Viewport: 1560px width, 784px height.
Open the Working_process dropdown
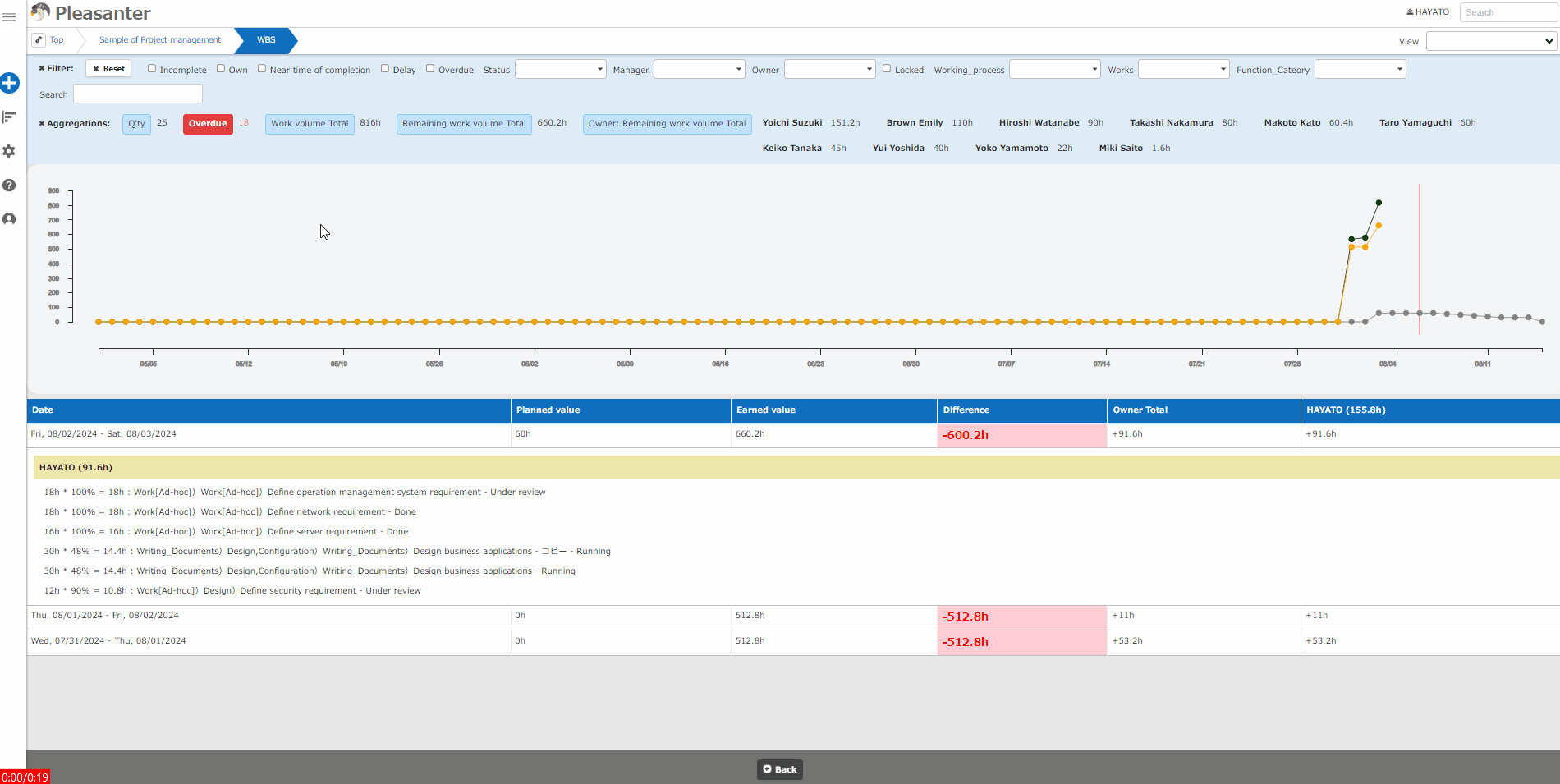[1055, 69]
